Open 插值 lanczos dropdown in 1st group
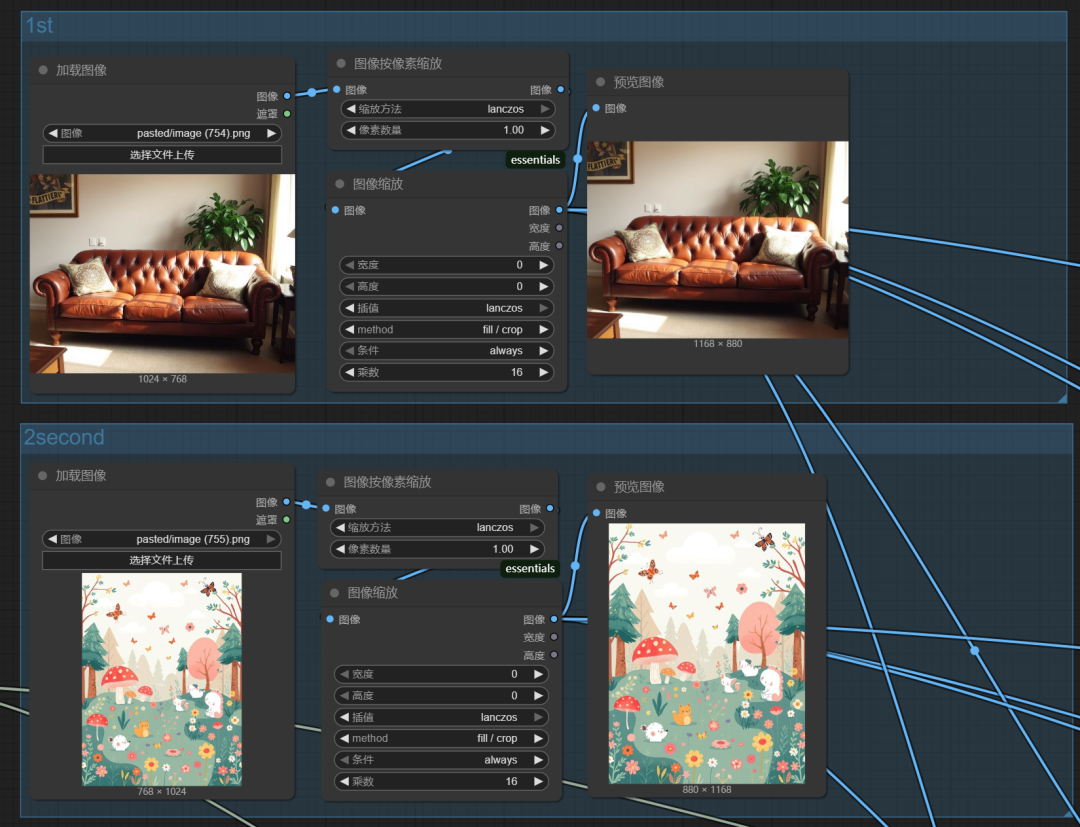Screen dimensions: 1080x827 click(446, 308)
